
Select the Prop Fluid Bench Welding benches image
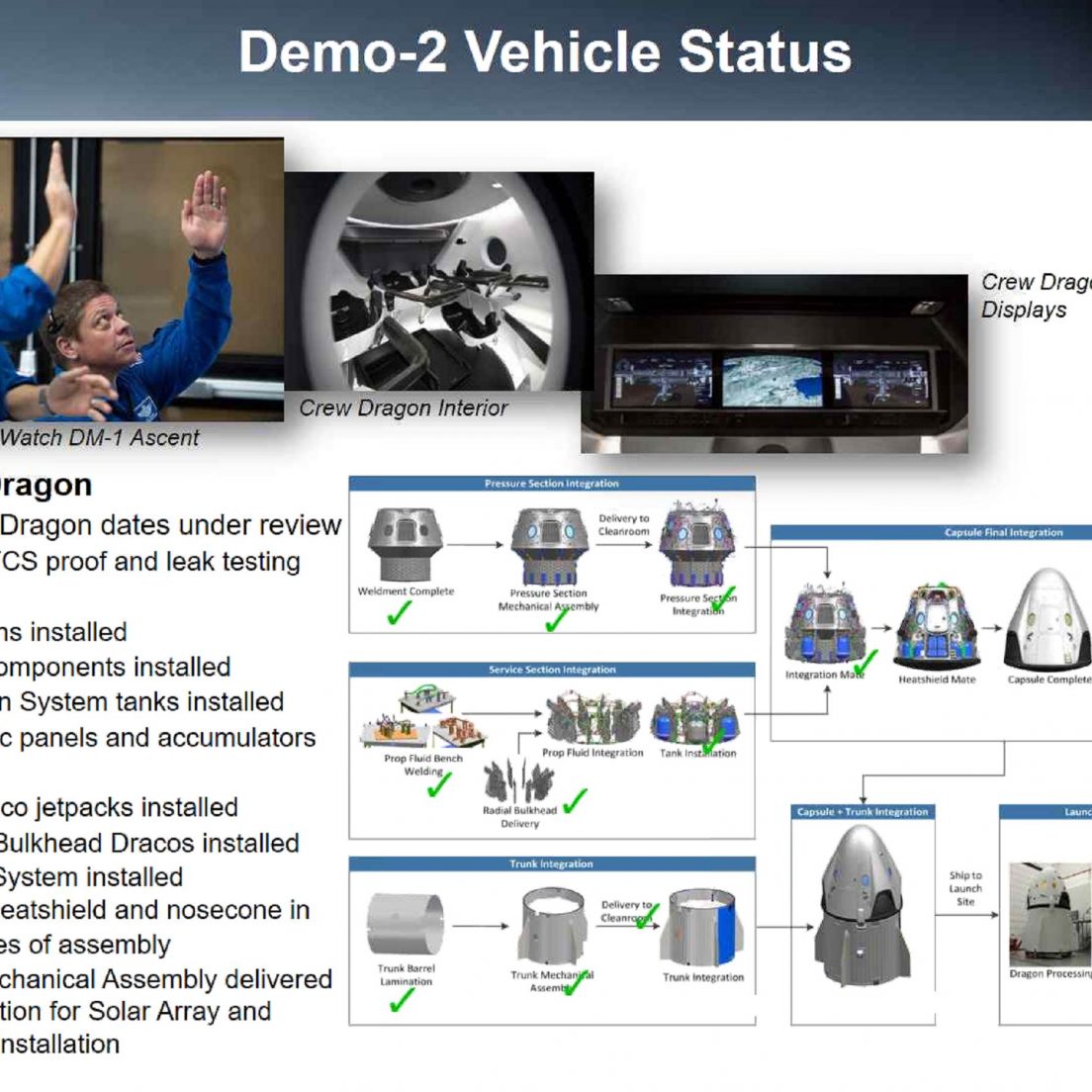422,716
